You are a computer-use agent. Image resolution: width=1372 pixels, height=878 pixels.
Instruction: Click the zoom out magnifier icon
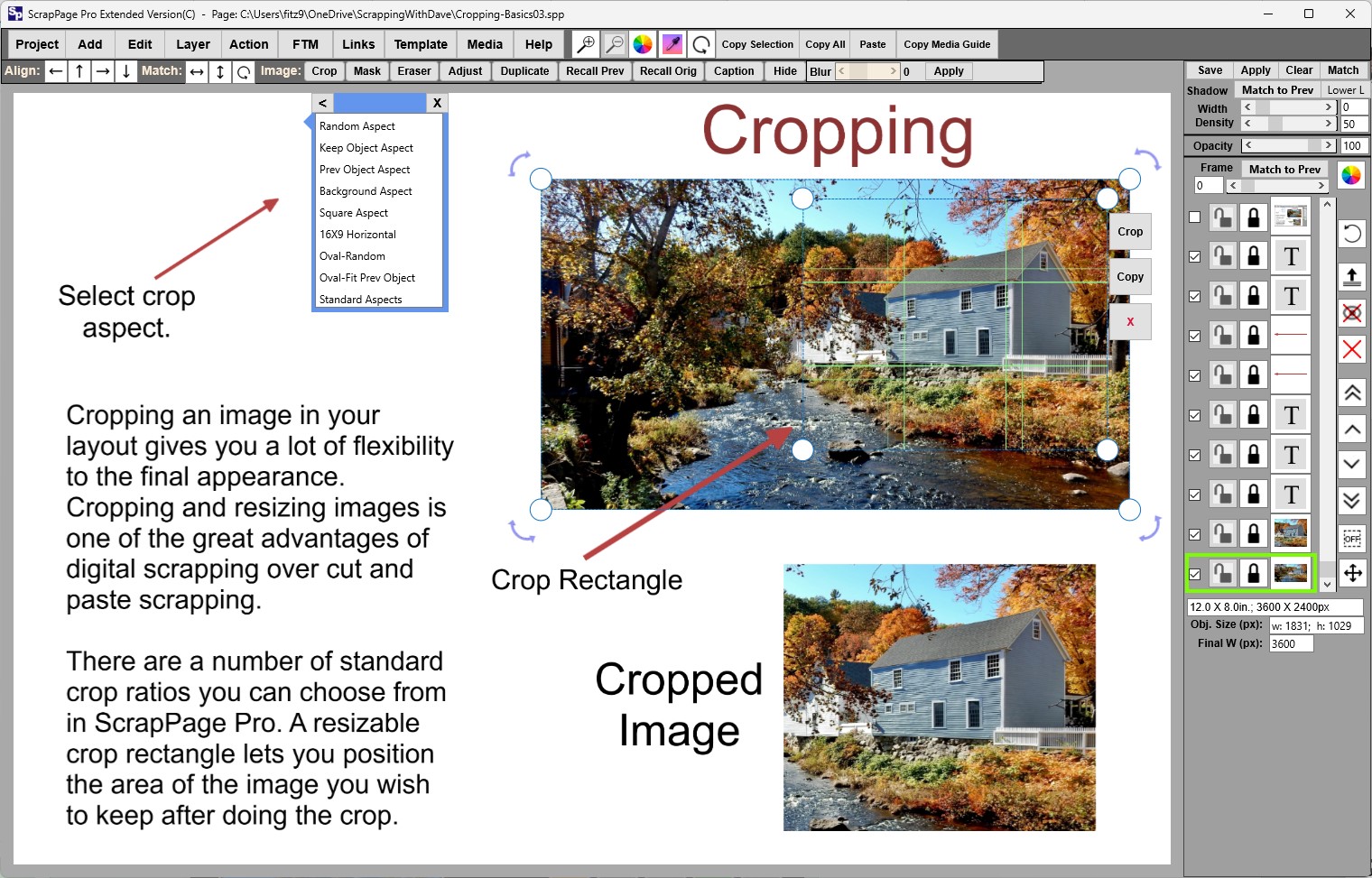pyautogui.click(x=614, y=44)
